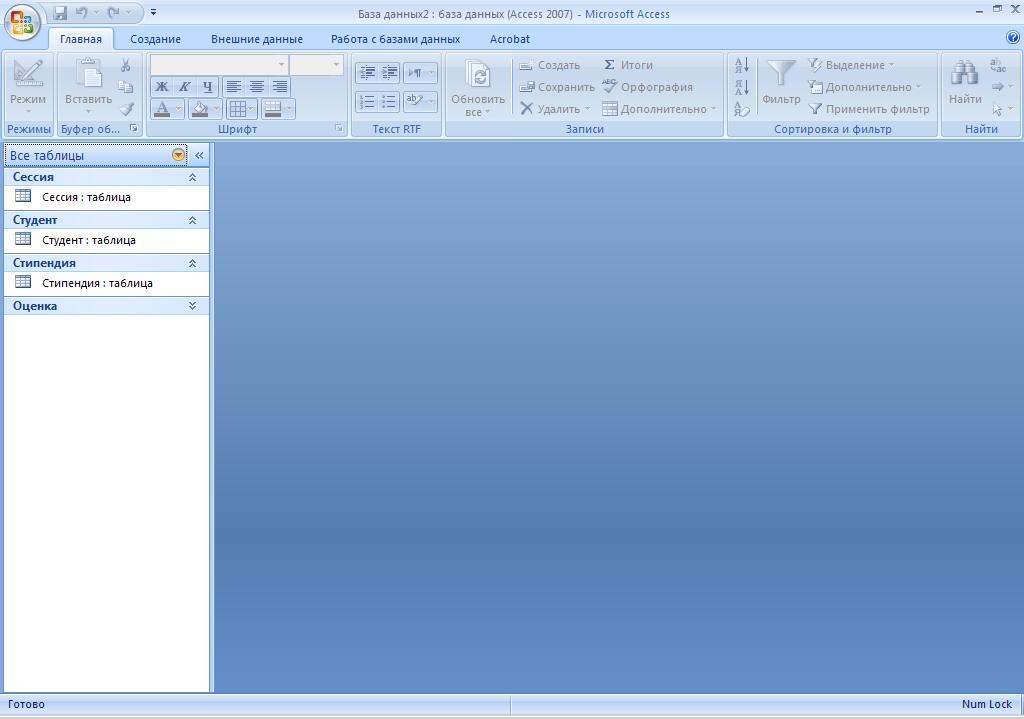Click the replace icon beside Найти
Image resolution: width=1024 pixels, height=719 pixels.
(998, 65)
